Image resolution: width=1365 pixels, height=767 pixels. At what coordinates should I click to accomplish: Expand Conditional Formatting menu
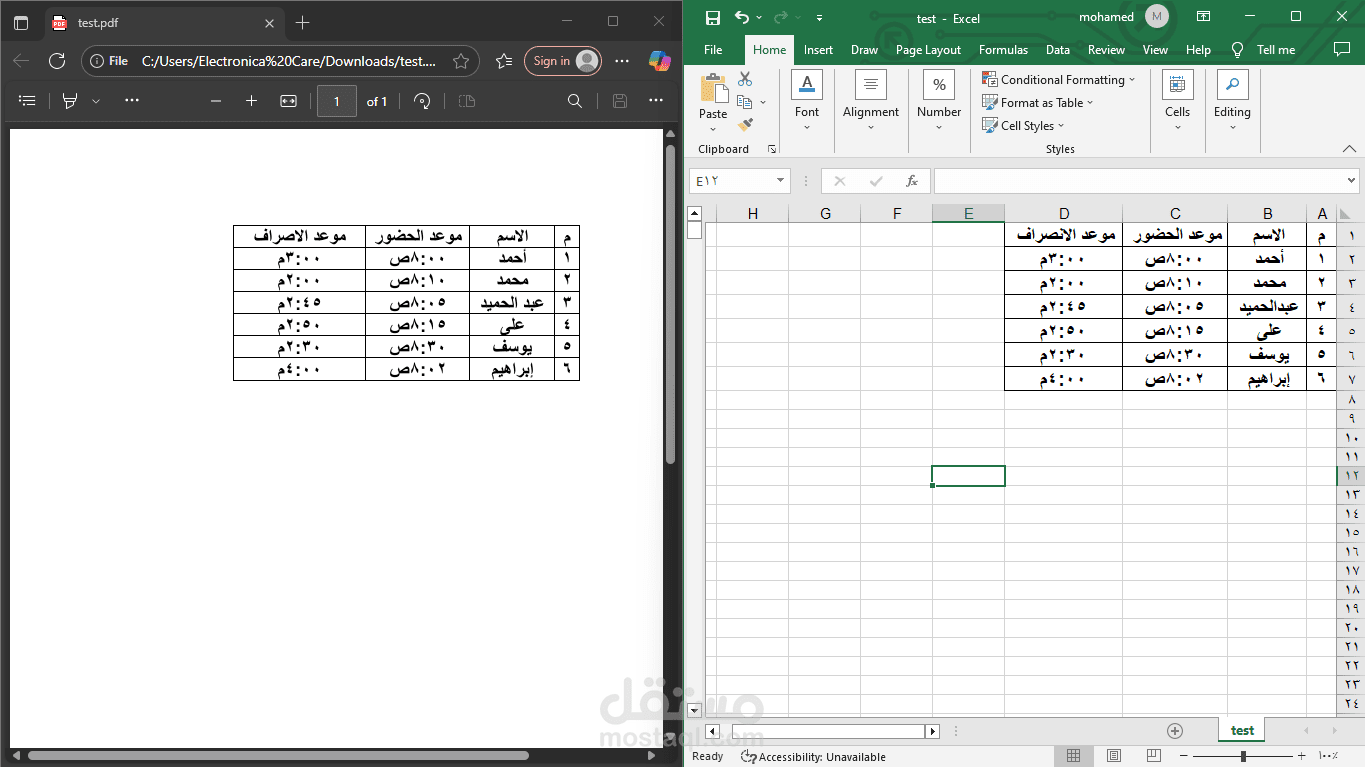point(1059,79)
